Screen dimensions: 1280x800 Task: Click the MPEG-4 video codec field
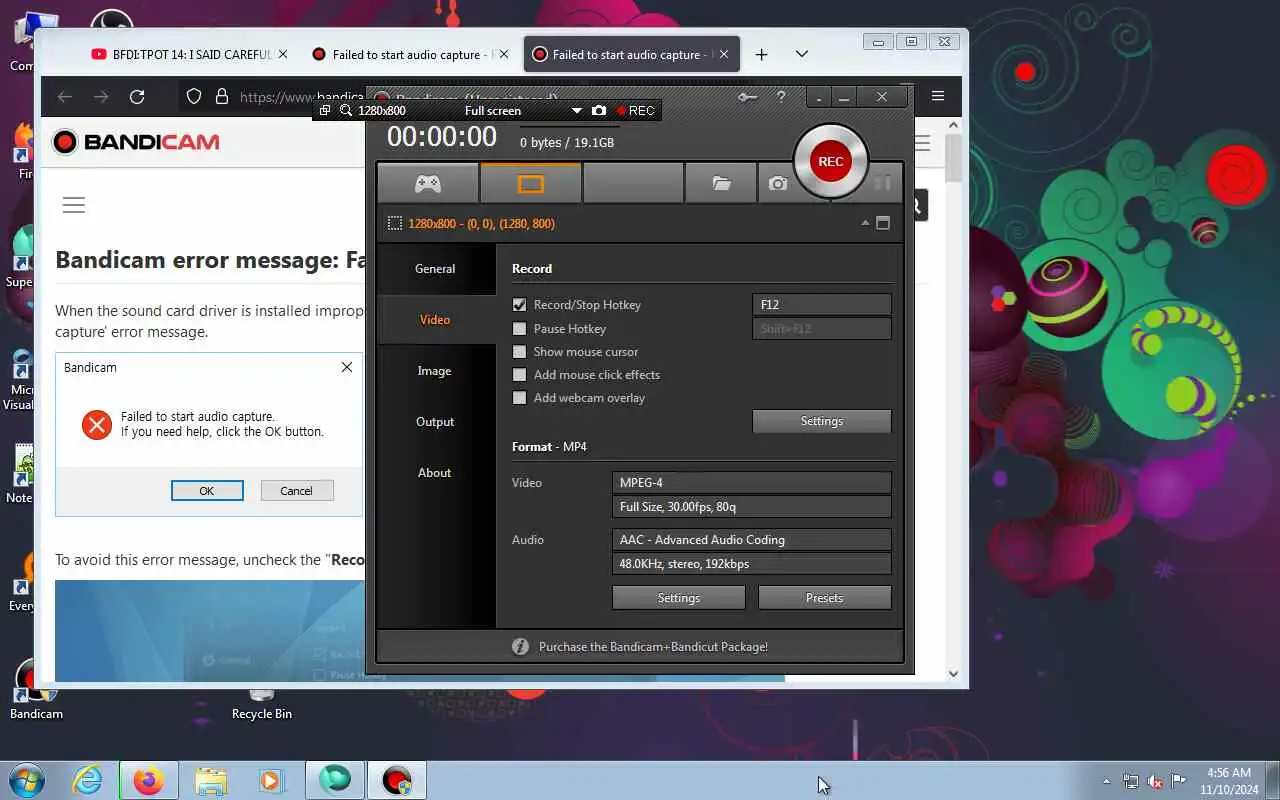(x=751, y=482)
